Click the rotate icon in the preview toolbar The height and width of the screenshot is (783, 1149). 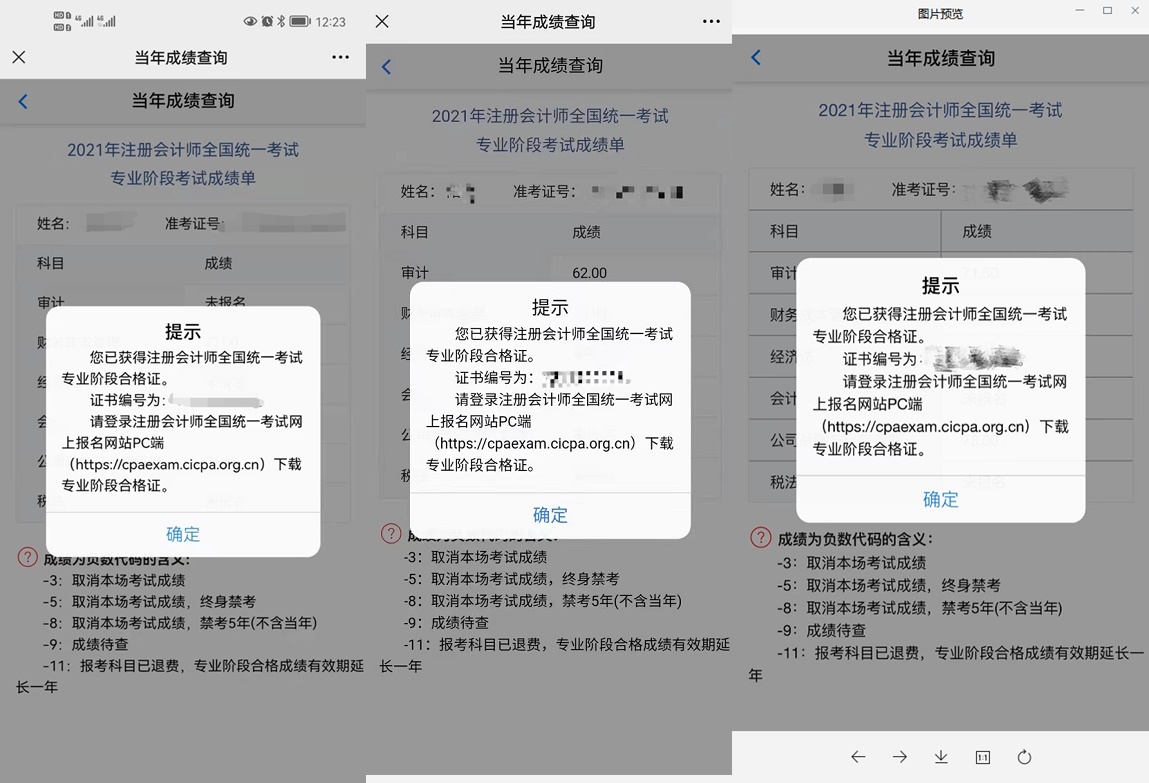click(1024, 757)
